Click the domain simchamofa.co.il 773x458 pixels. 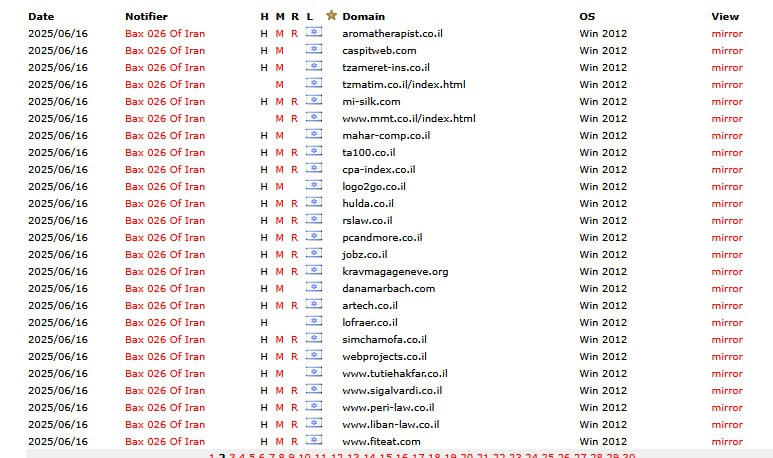(x=384, y=339)
